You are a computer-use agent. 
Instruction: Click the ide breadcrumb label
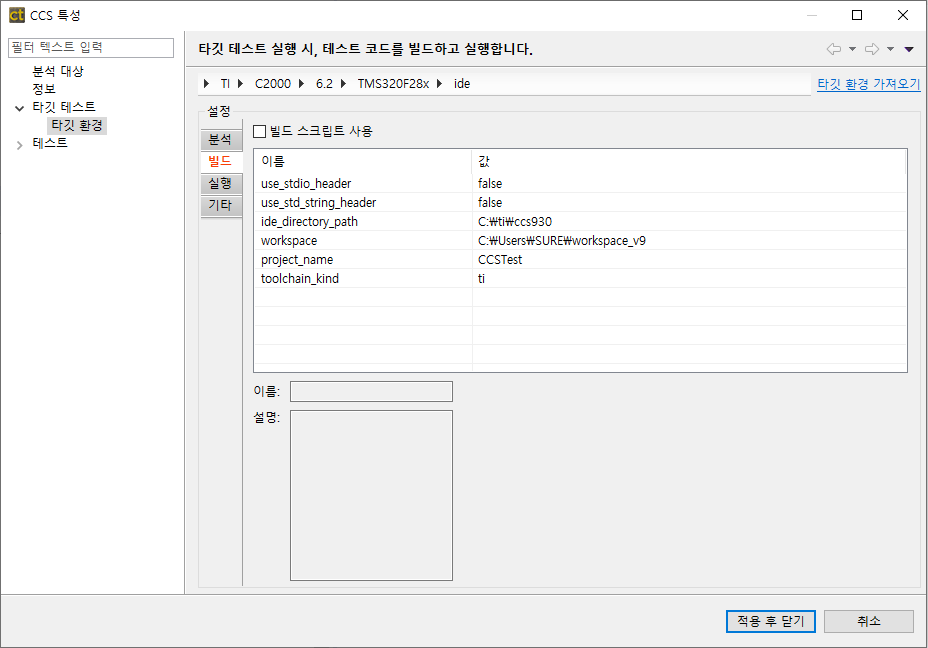coord(462,83)
